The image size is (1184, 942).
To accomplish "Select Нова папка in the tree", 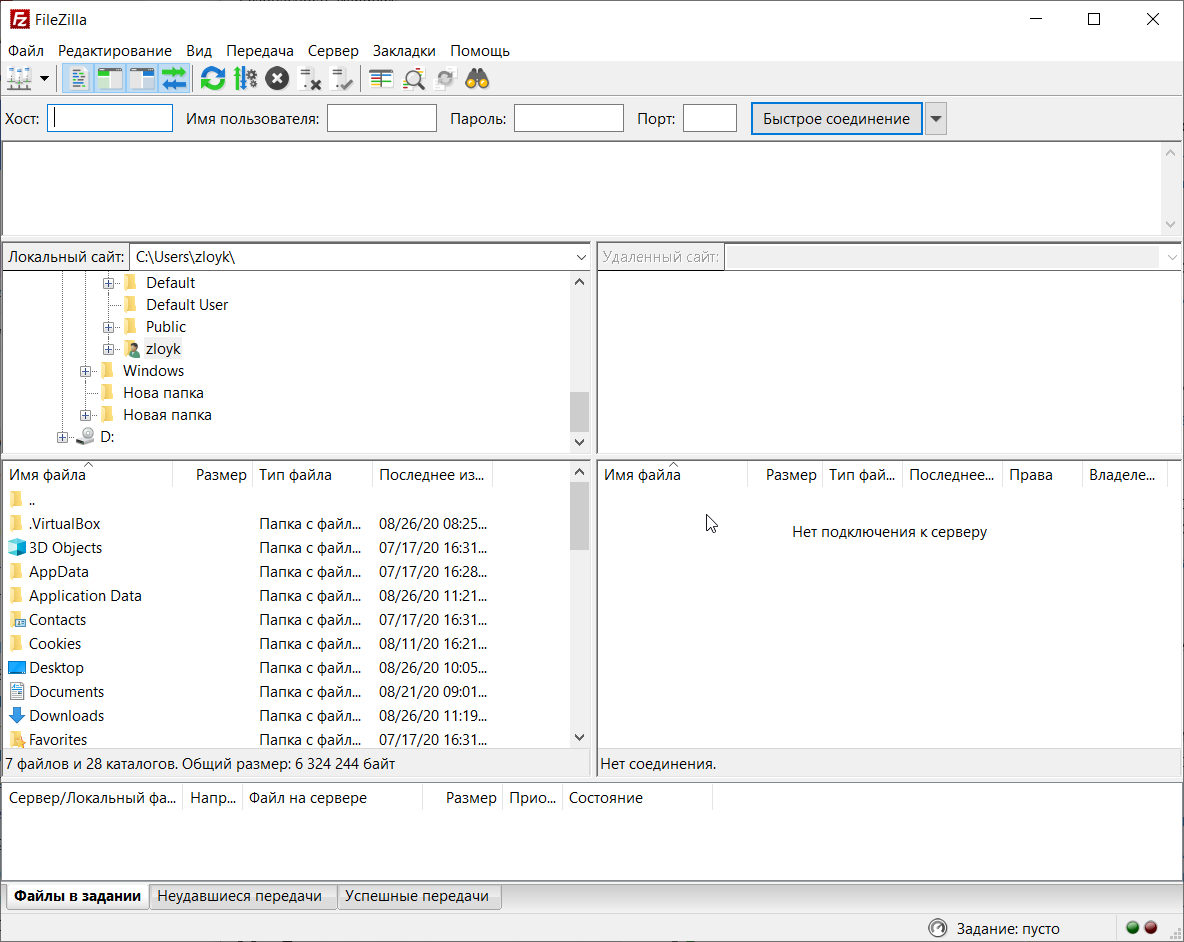I will coord(163,393).
